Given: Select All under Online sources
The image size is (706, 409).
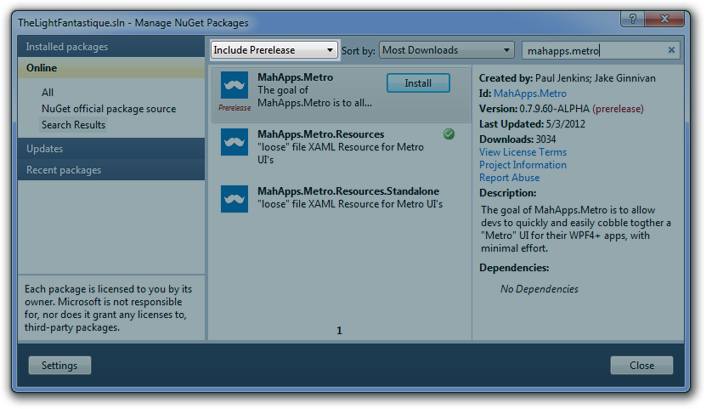Looking at the screenshot, I should coord(47,92).
